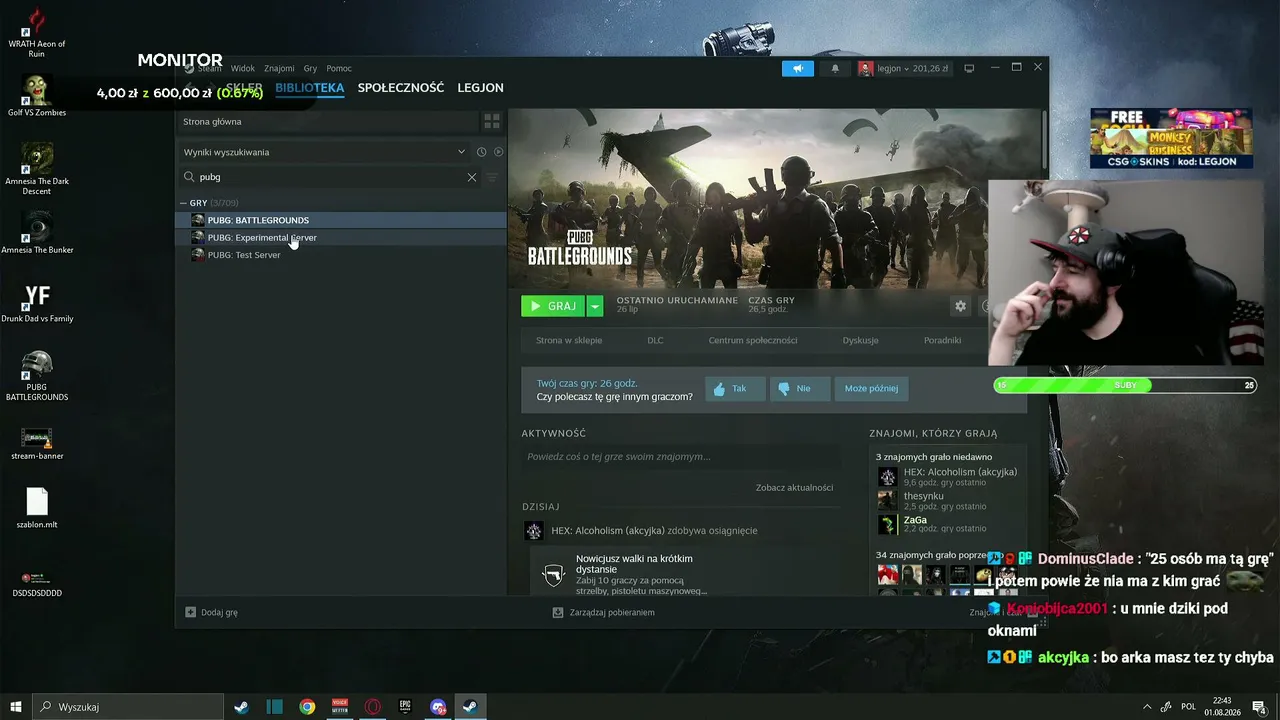Click the Strona główna library home button
The height and width of the screenshot is (720, 1280).
click(x=327, y=121)
